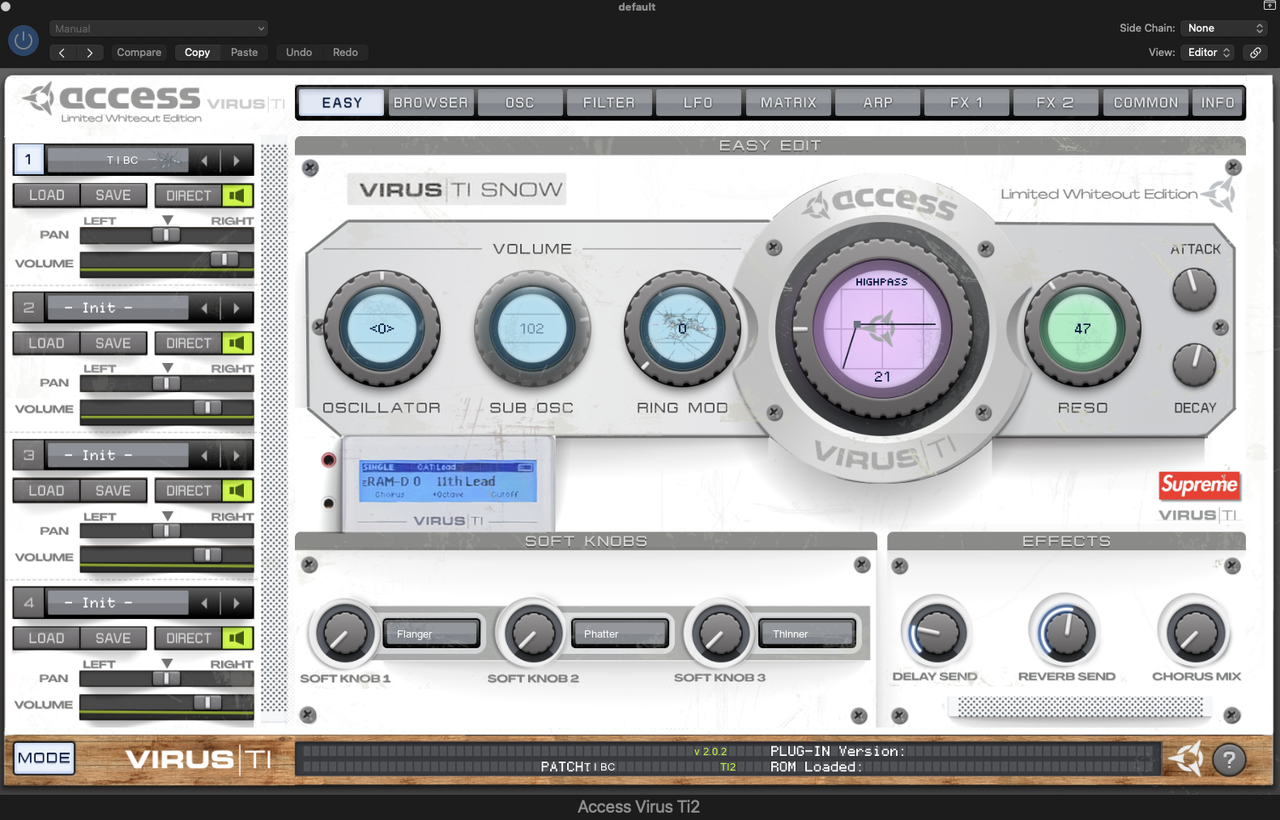Viewport: 1280px width, 820px height.
Task: Click the DELAY SEND knob
Action: (936, 633)
